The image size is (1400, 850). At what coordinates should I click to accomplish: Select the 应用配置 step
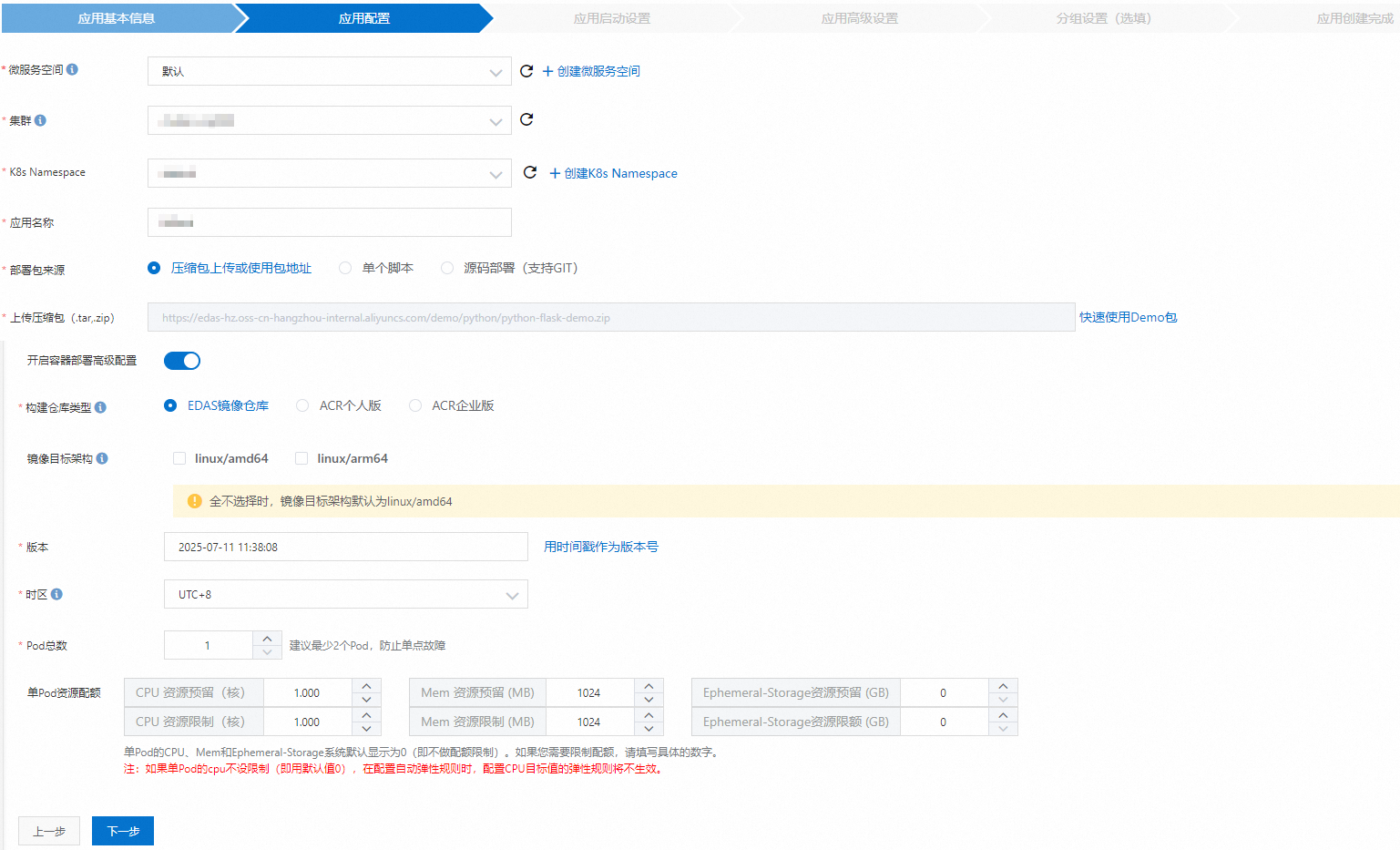pos(364,18)
